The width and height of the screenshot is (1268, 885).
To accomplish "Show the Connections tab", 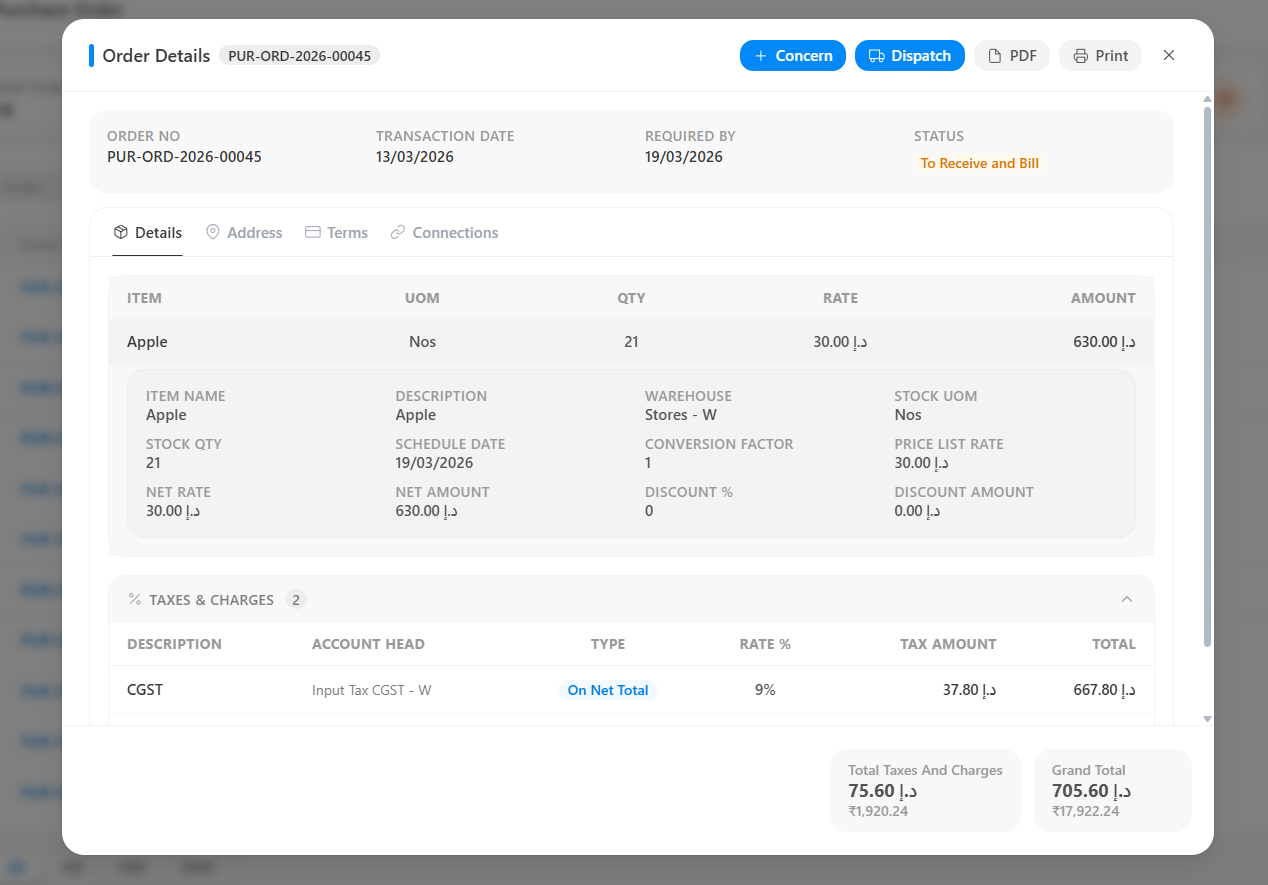I will coord(444,233).
